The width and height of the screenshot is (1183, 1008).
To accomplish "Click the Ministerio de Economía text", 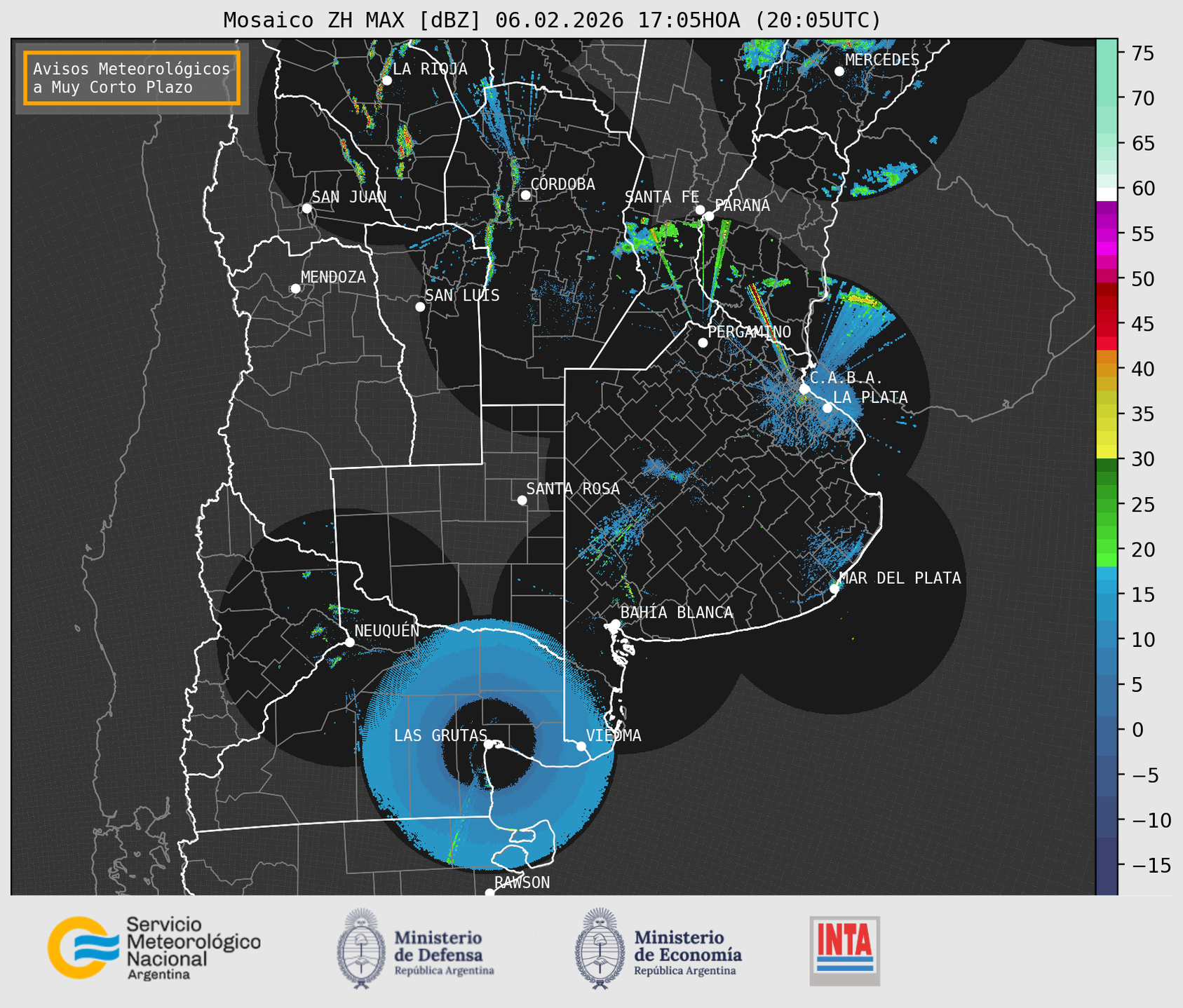I will 687,952.
